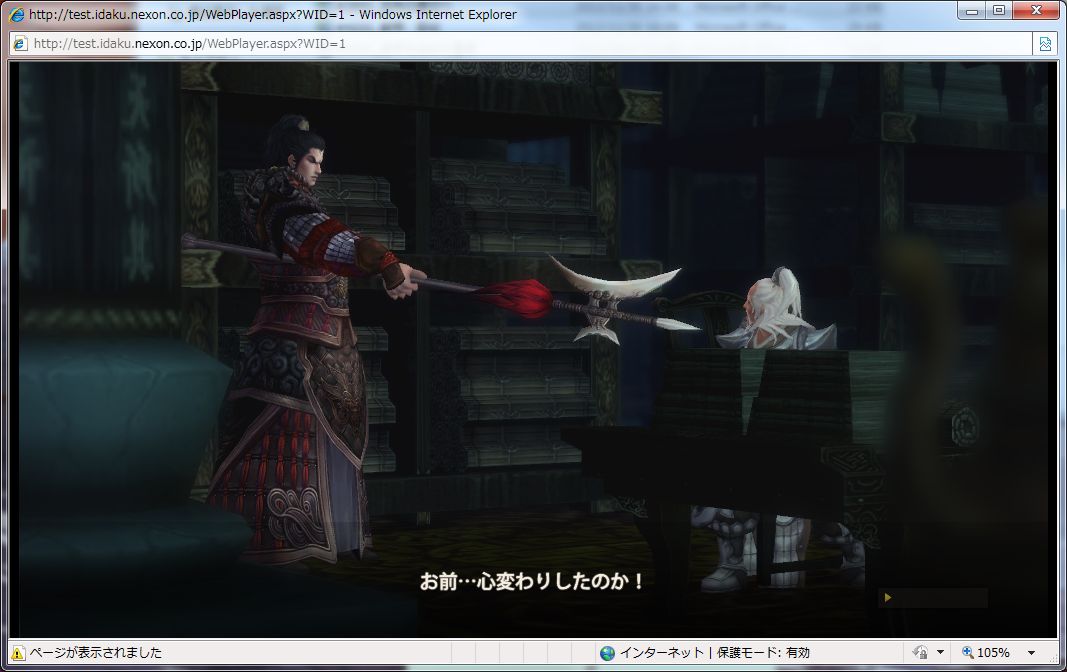Viewport: 1067px width, 672px height.
Task: Click the Internet Explorer logo in title bar
Action: [x=16, y=14]
